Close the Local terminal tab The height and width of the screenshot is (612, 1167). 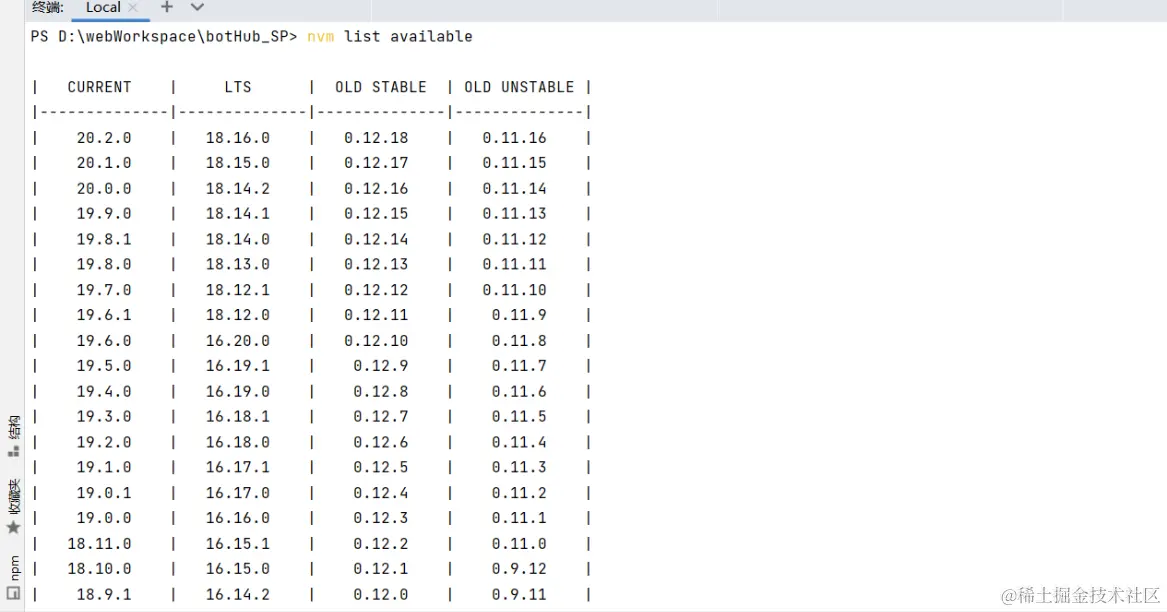click(133, 7)
